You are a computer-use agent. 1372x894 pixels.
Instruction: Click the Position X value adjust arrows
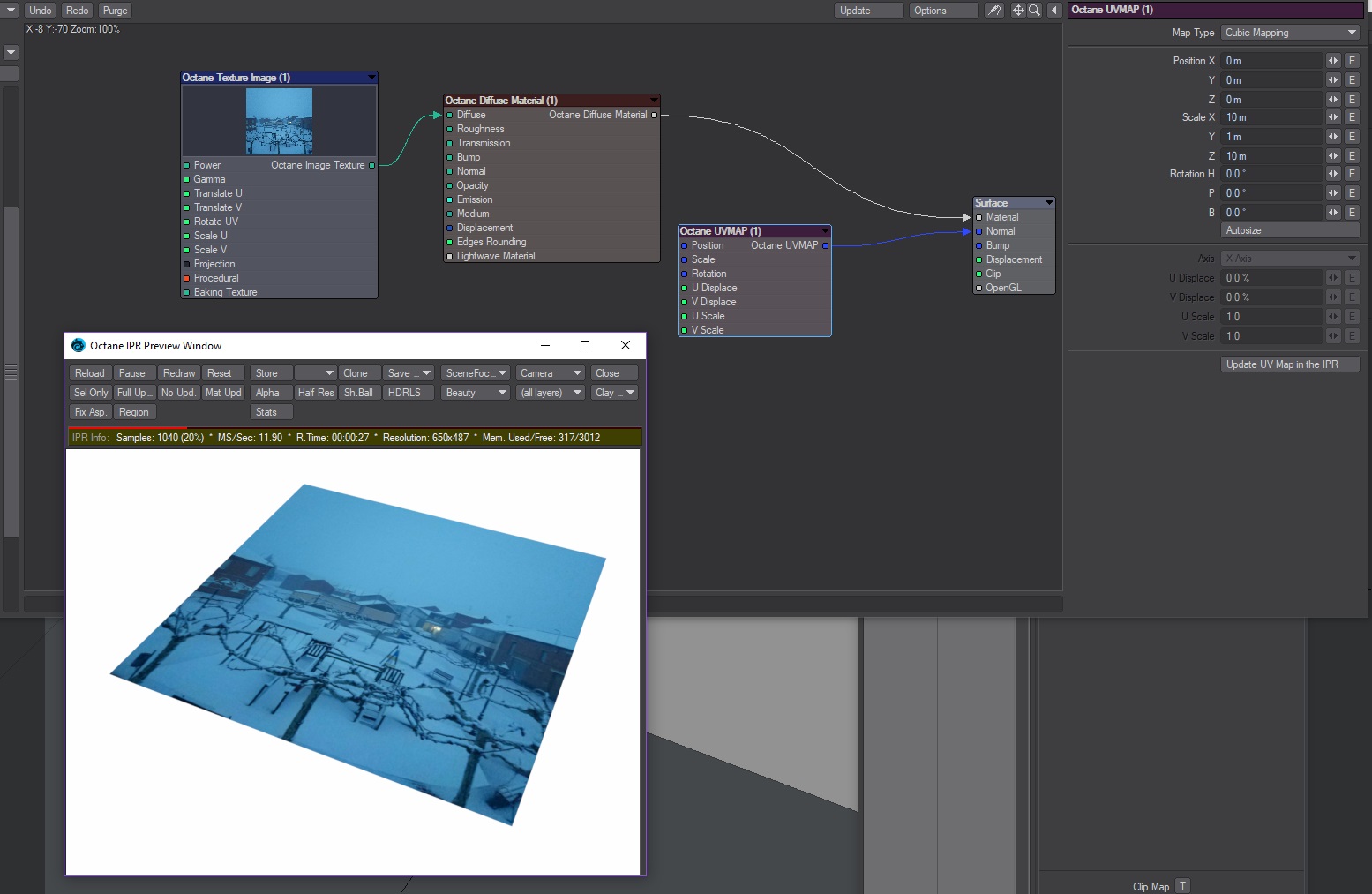coord(1333,61)
